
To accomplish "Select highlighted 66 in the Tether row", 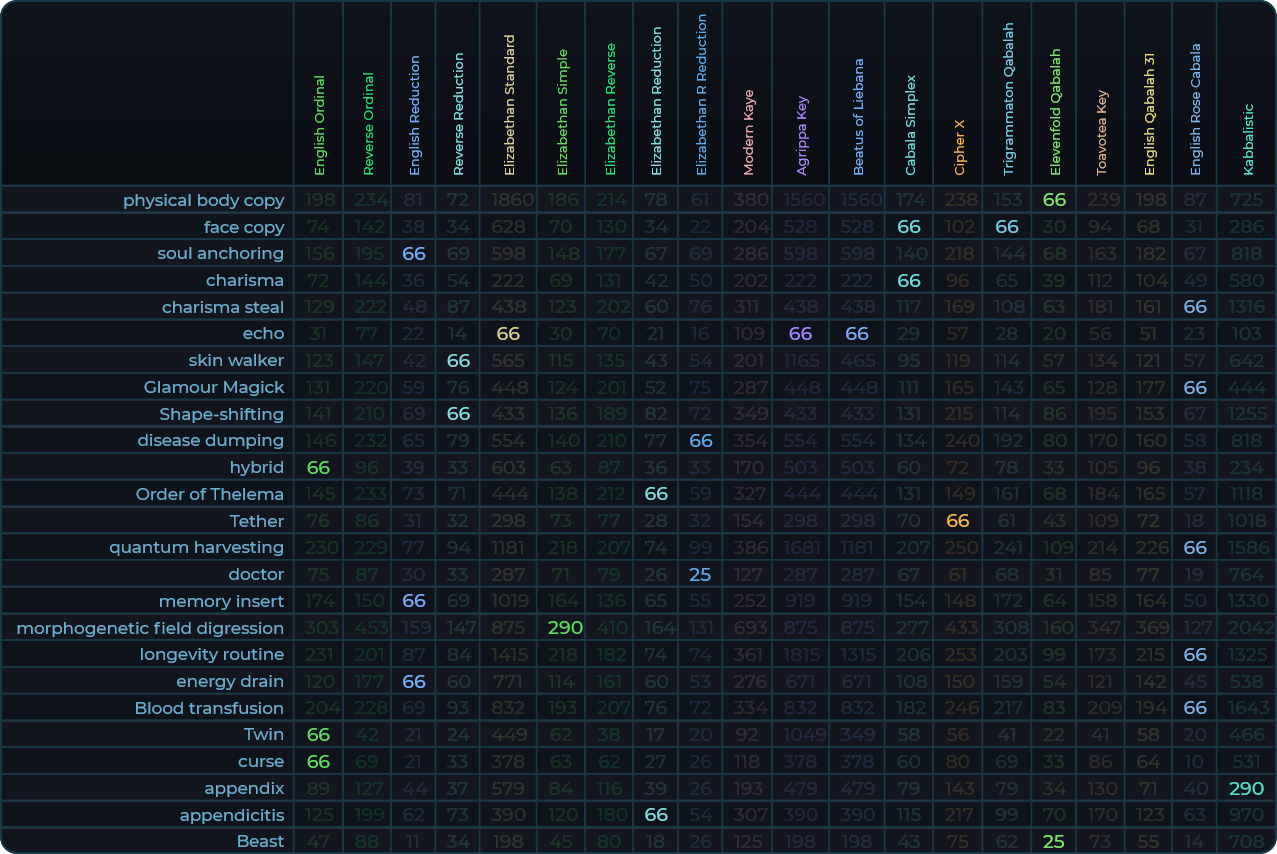I will pos(958,521).
